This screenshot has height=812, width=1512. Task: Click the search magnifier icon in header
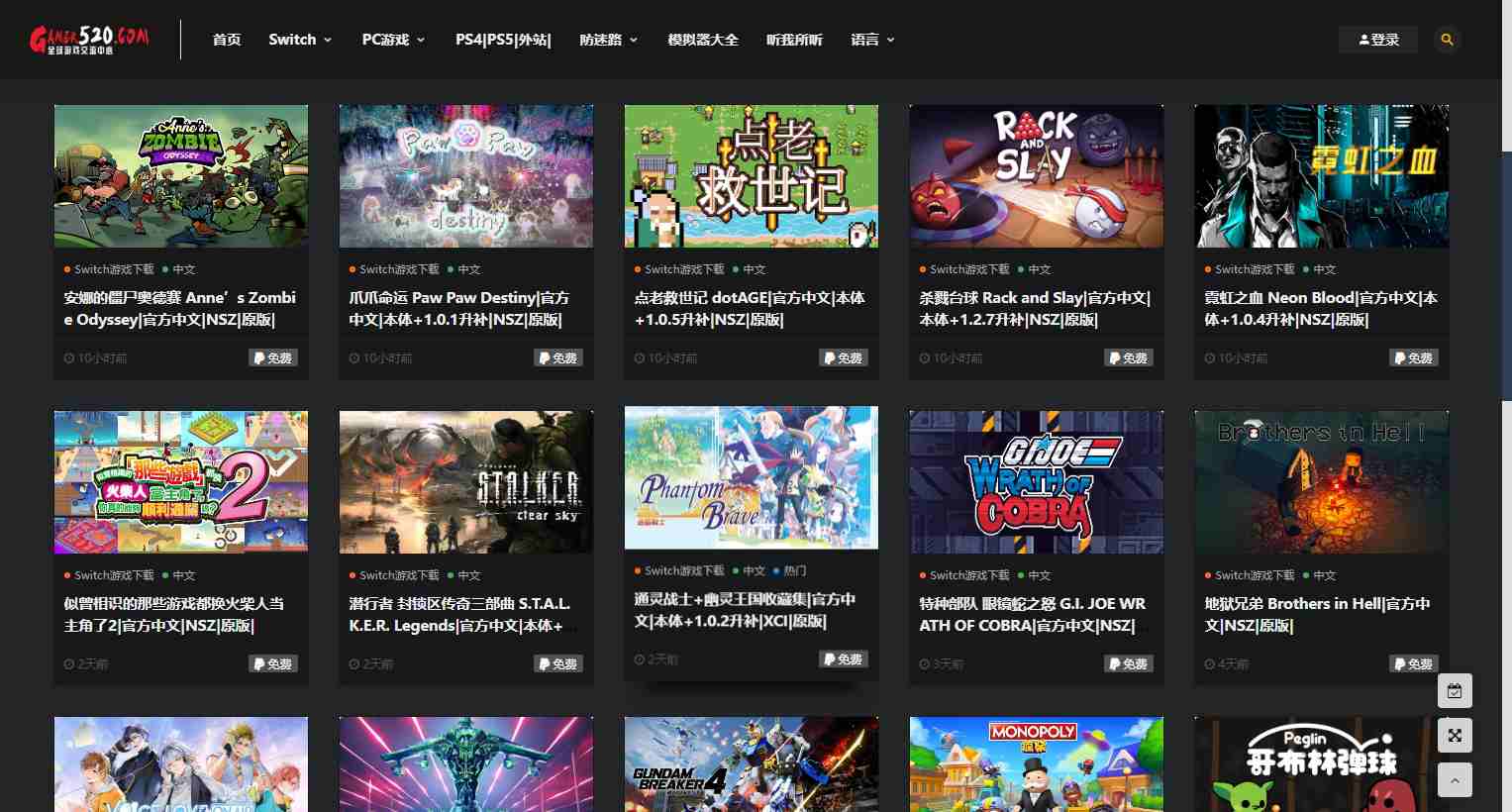coord(1447,40)
